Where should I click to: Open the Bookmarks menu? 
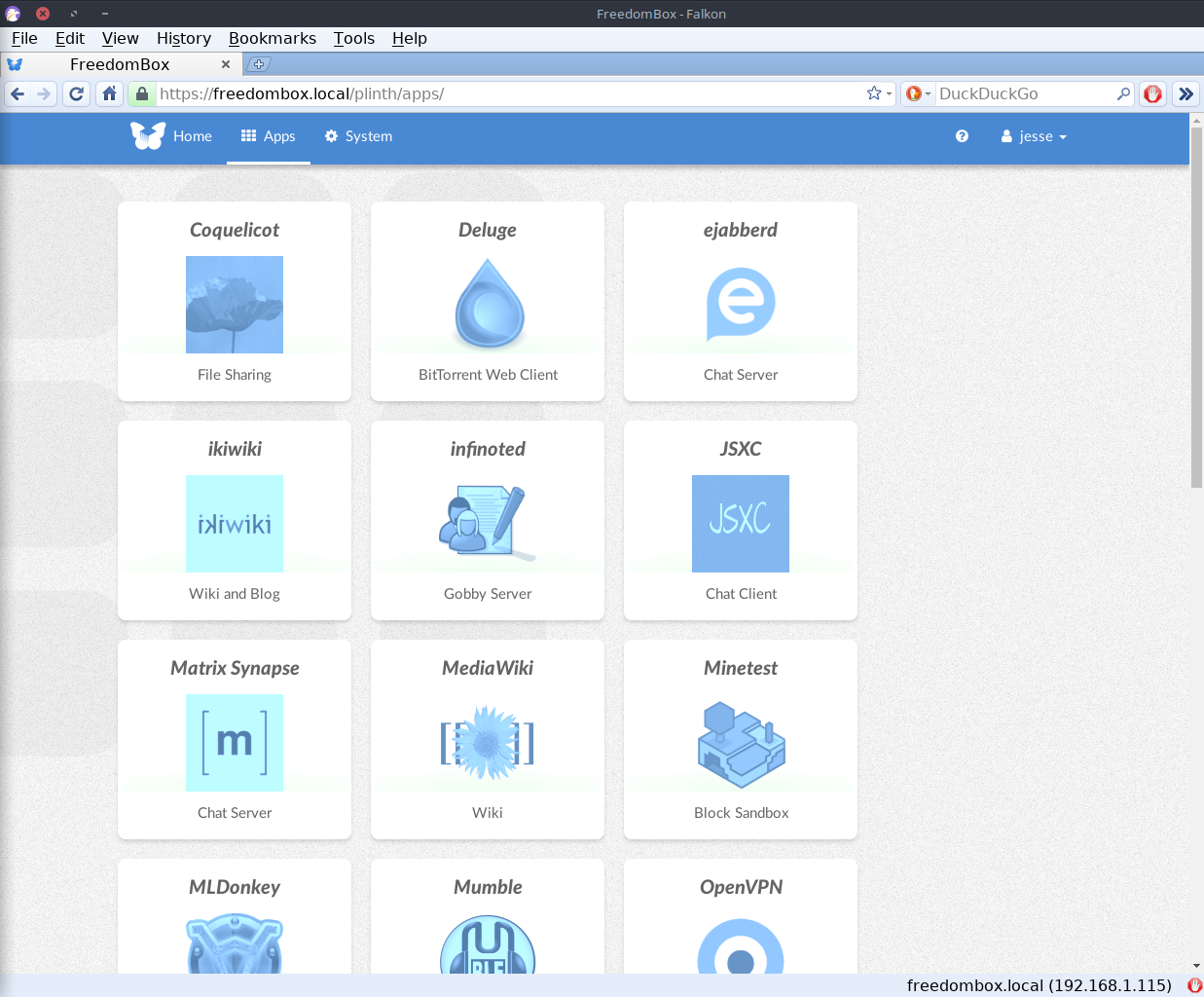(x=273, y=38)
